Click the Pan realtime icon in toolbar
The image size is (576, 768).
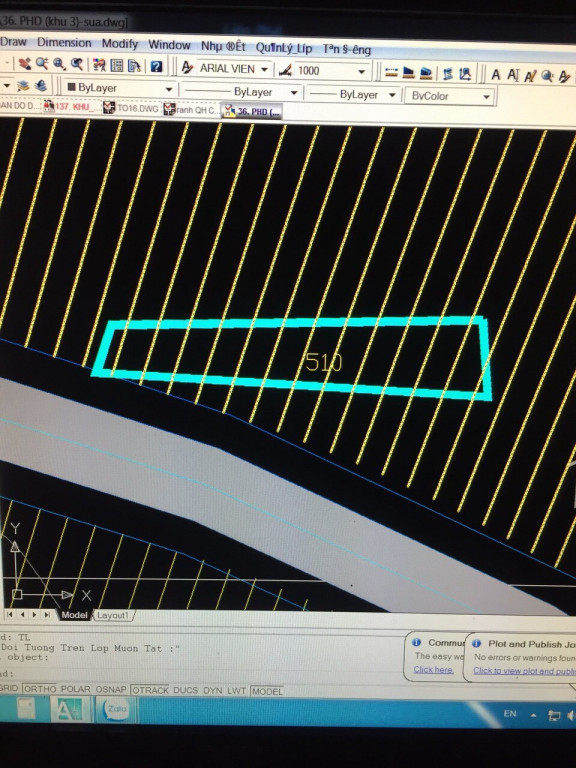pos(24,64)
